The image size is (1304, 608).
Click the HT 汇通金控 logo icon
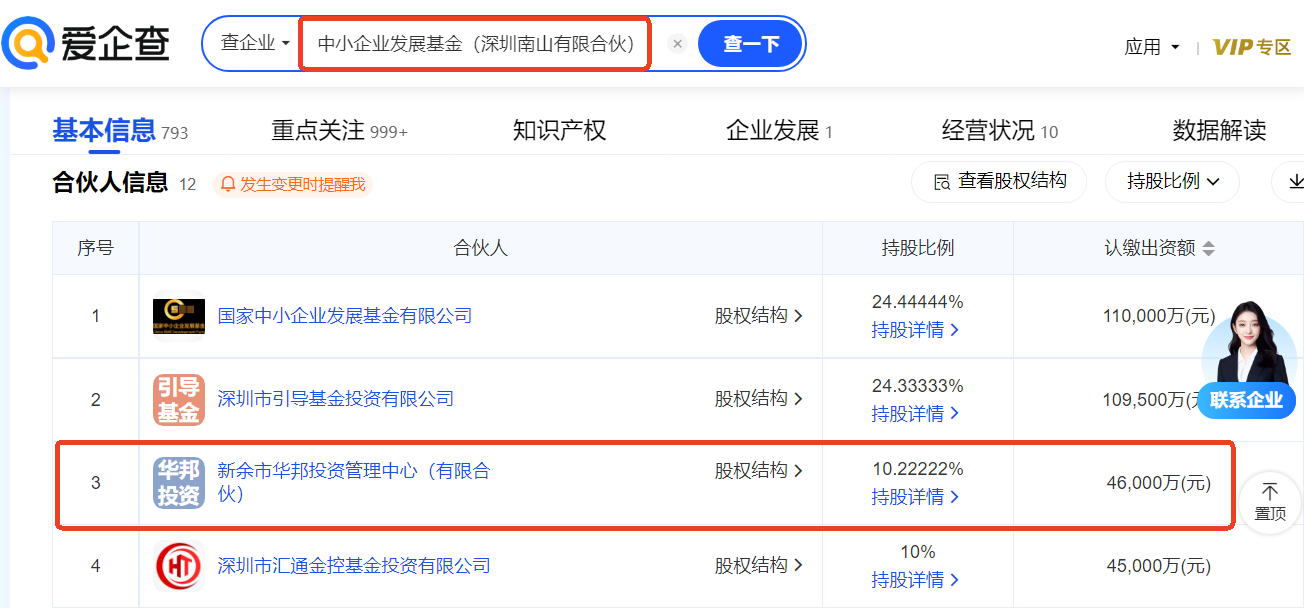point(178,566)
